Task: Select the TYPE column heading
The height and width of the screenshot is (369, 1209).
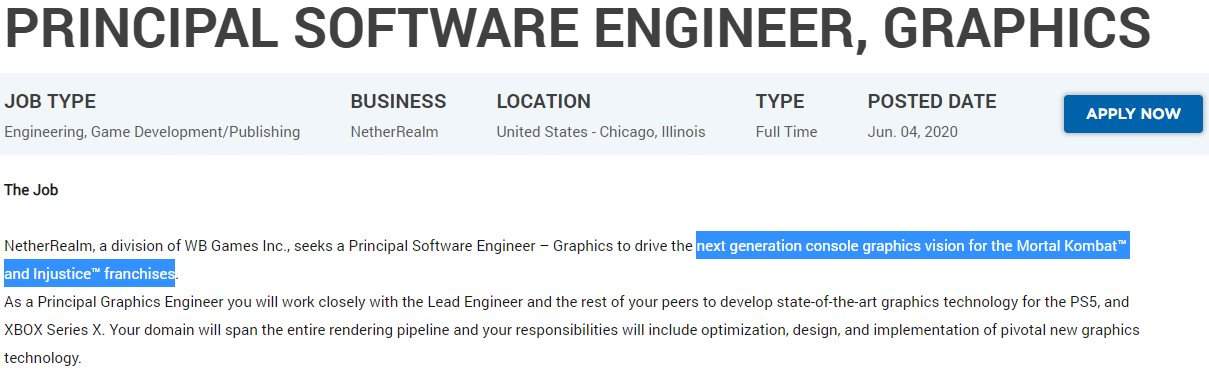Action: point(780,101)
